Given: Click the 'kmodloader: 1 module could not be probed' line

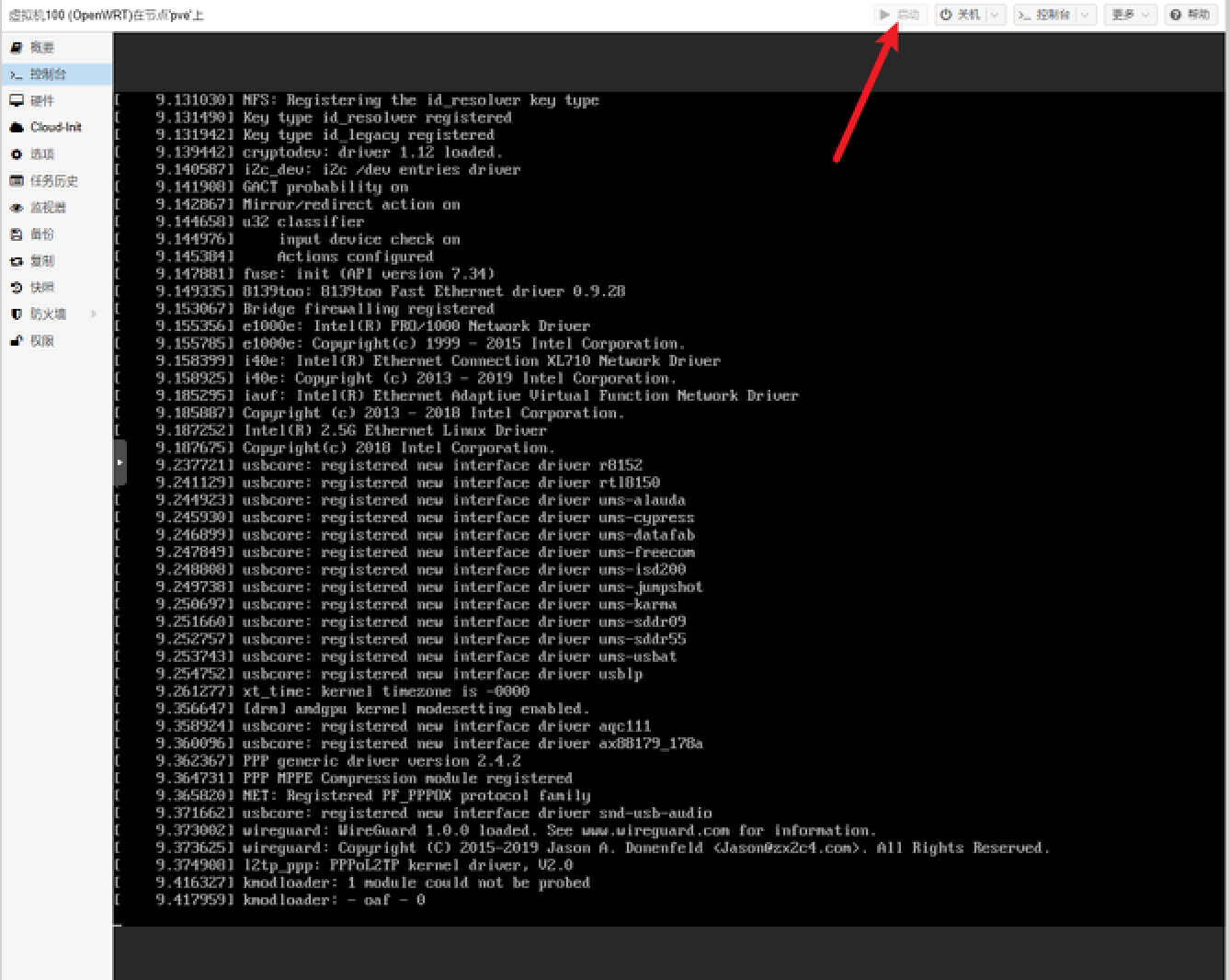Looking at the screenshot, I should [416, 883].
